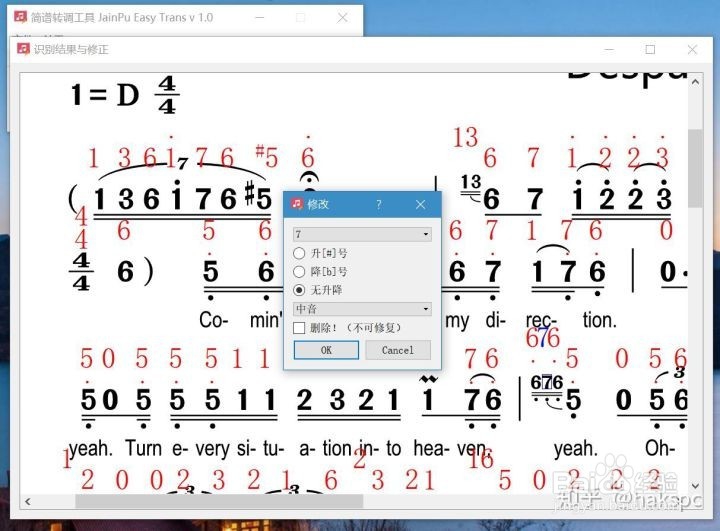
Task: Click OK in the 修改 dialog
Action: tap(326, 350)
